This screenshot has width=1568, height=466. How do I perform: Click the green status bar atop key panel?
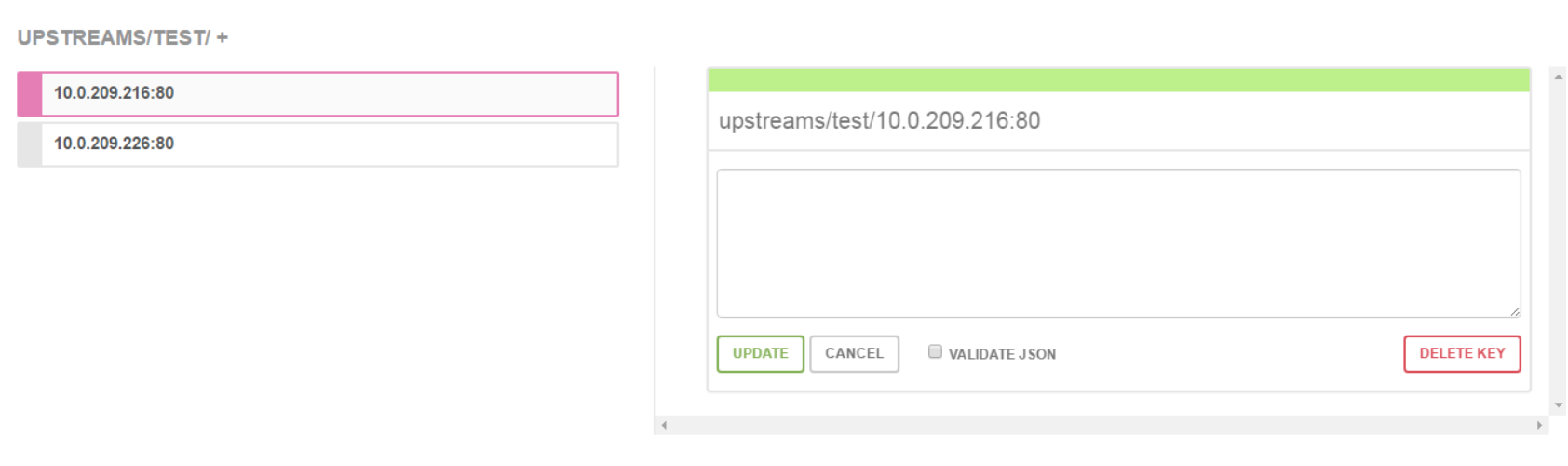click(1118, 79)
